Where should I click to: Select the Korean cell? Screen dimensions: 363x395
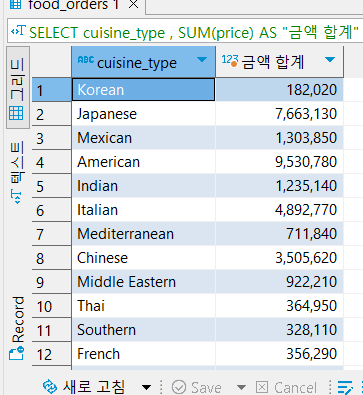[143, 90]
